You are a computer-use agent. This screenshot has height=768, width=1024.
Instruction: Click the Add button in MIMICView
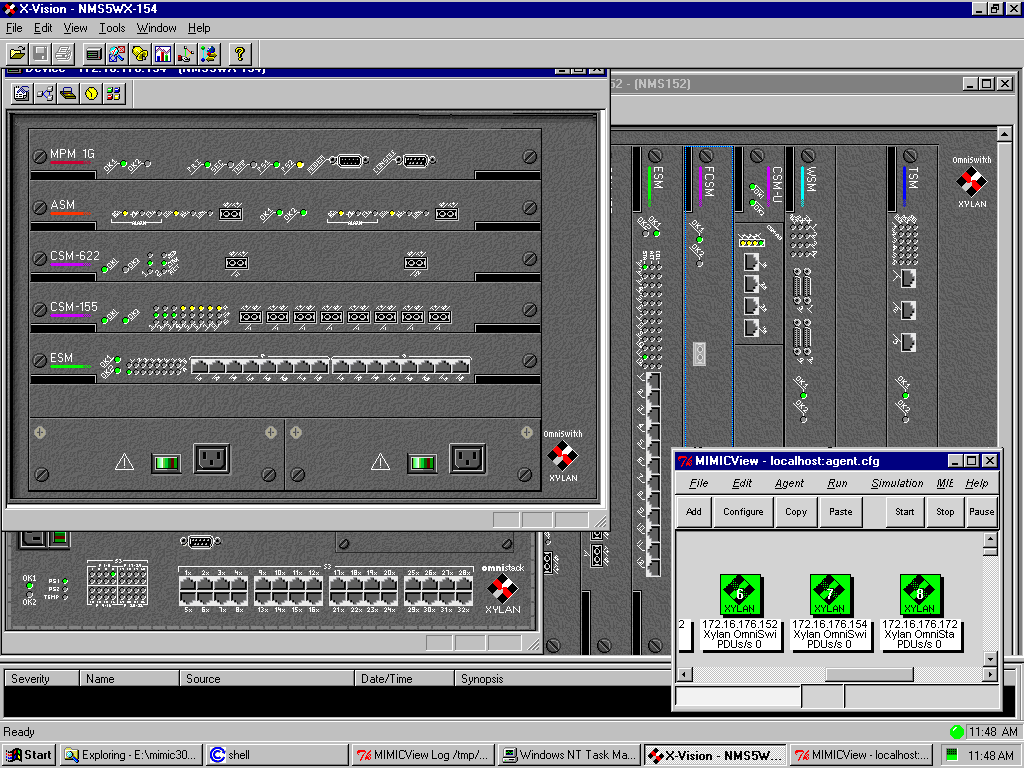694,512
